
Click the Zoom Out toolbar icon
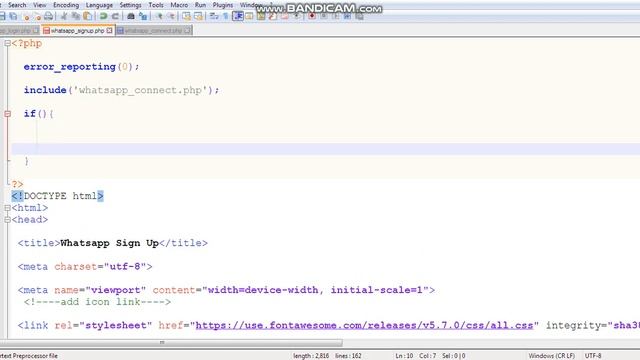(x=172, y=16)
